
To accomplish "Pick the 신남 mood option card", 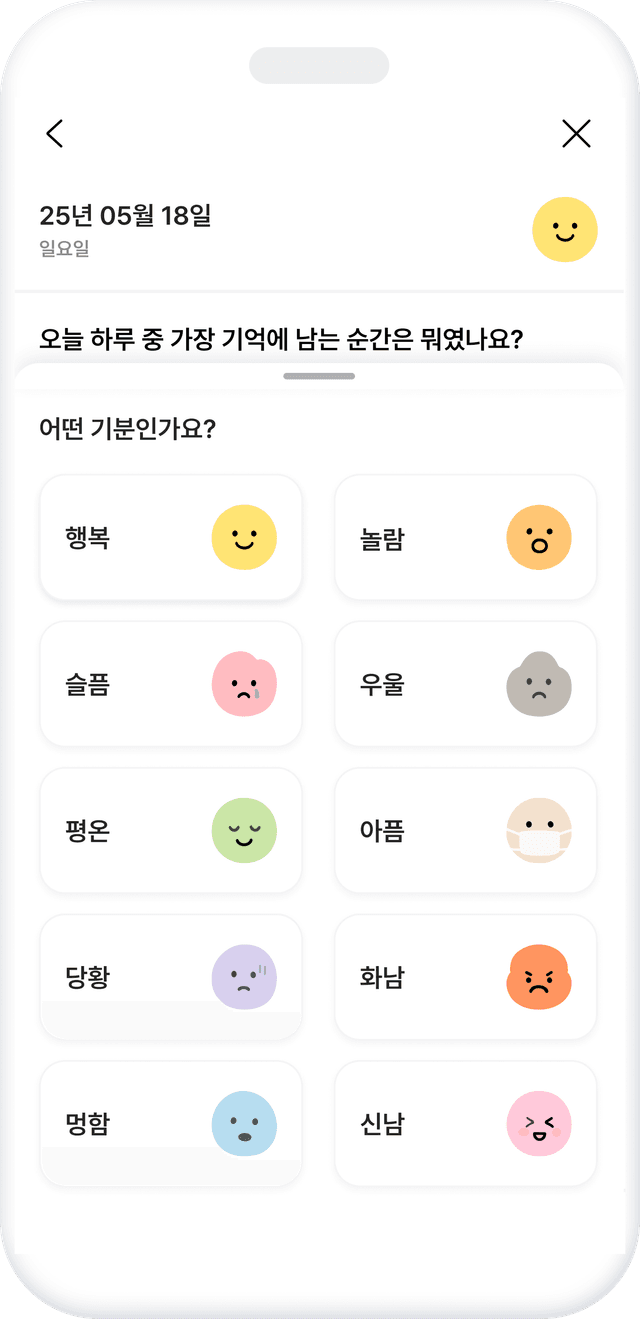I will [x=465, y=1124].
